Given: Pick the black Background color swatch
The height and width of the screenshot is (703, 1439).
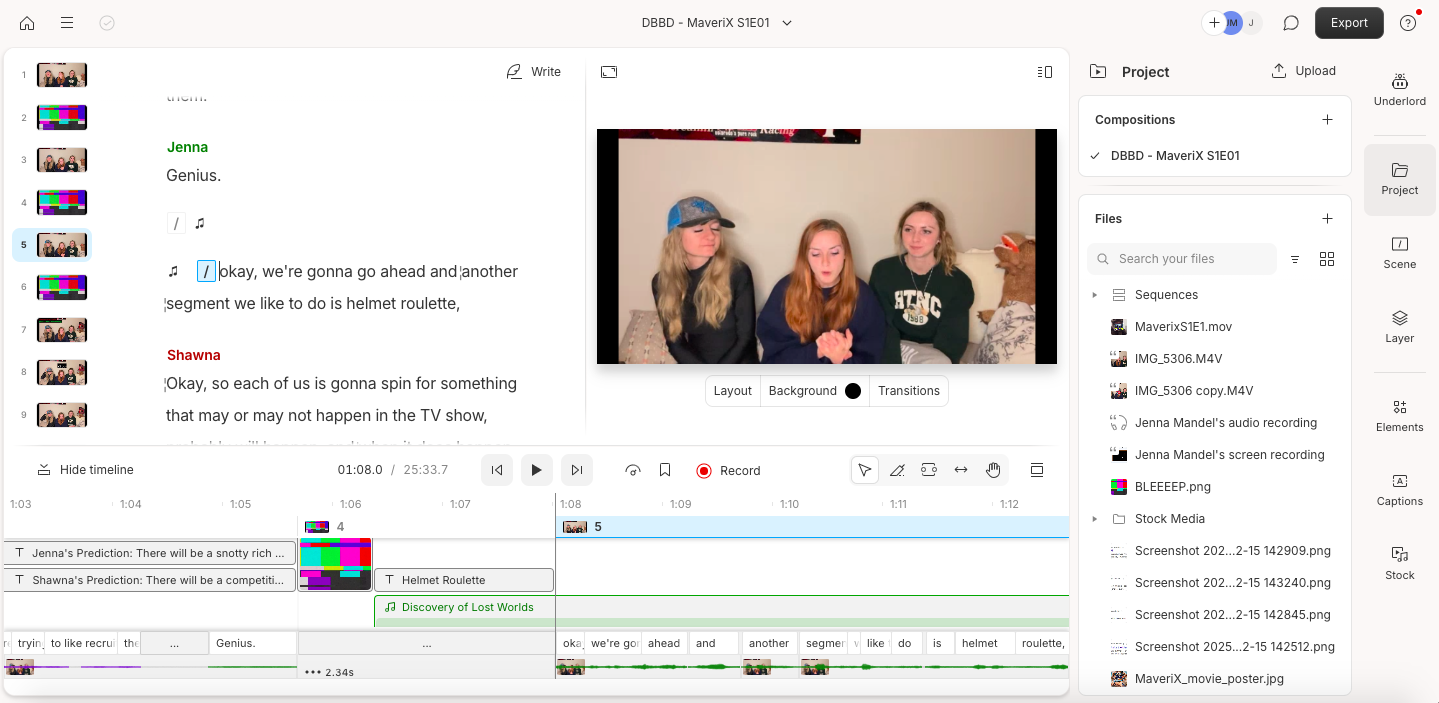Looking at the screenshot, I should pyautogui.click(x=853, y=391).
